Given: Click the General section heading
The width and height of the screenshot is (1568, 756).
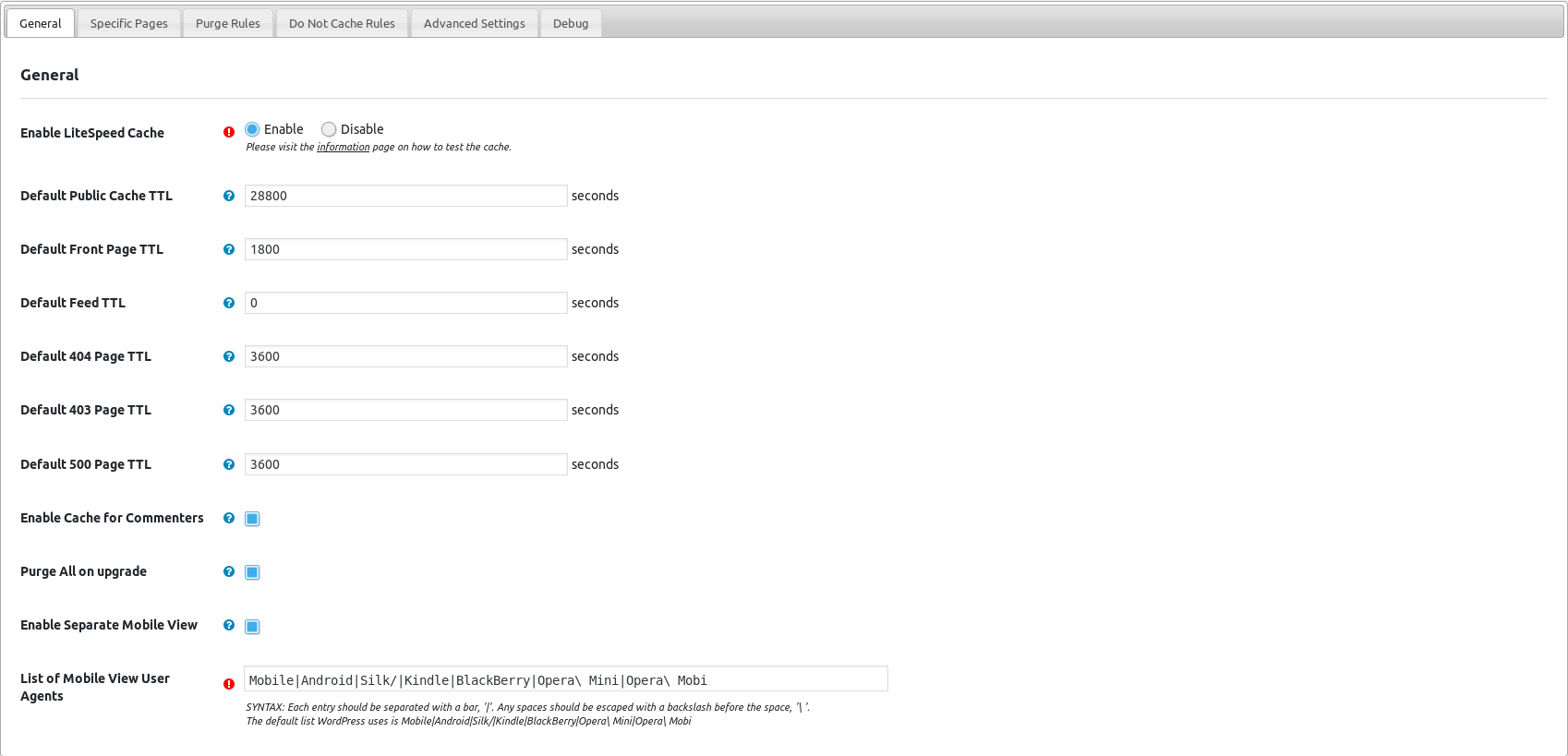Looking at the screenshot, I should 50,75.
